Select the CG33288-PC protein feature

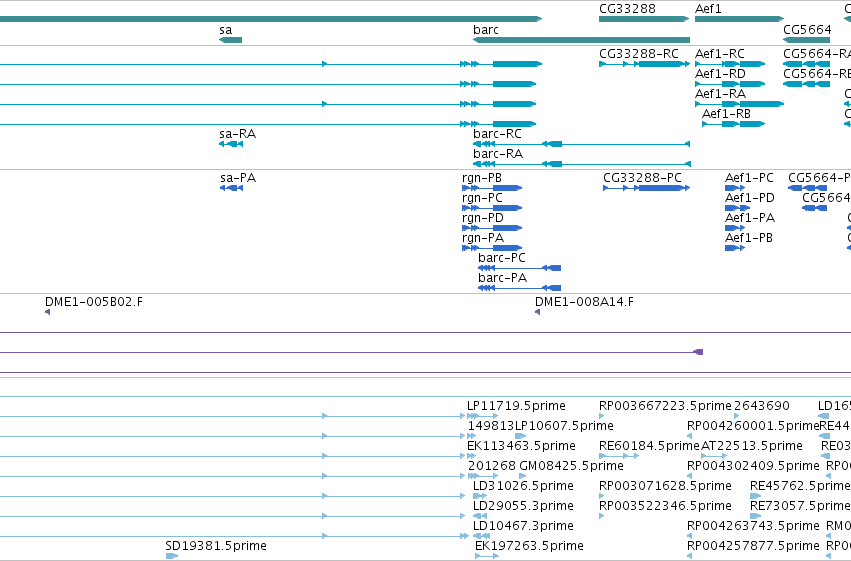(x=646, y=188)
